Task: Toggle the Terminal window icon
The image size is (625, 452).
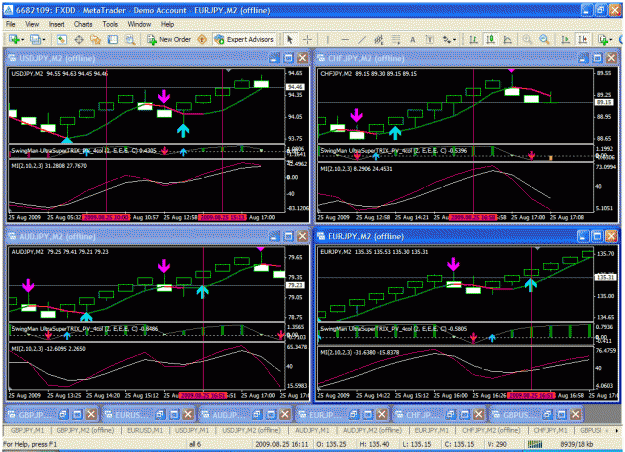Action: coord(113,39)
